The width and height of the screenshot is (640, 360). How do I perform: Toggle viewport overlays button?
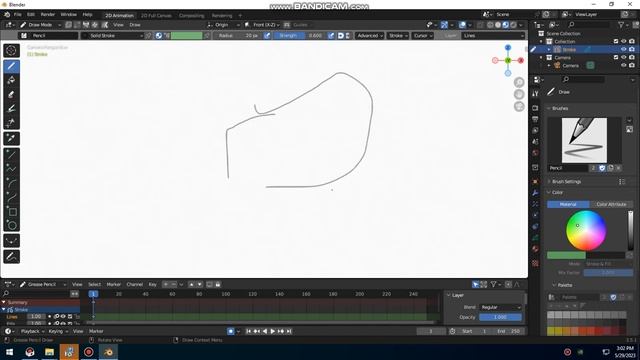462,25
